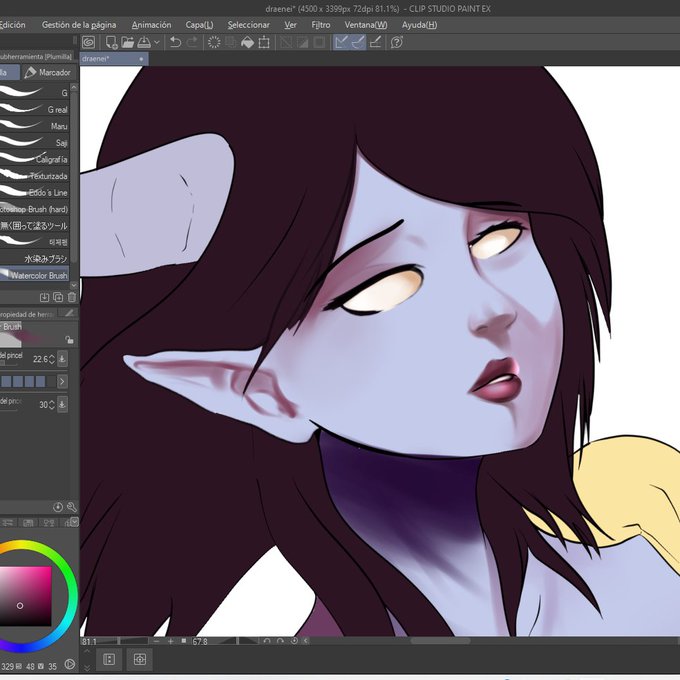Image resolution: width=680 pixels, height=680 pixels.
Task: Click the Save icon in toolbar
Action: (144, 42)
